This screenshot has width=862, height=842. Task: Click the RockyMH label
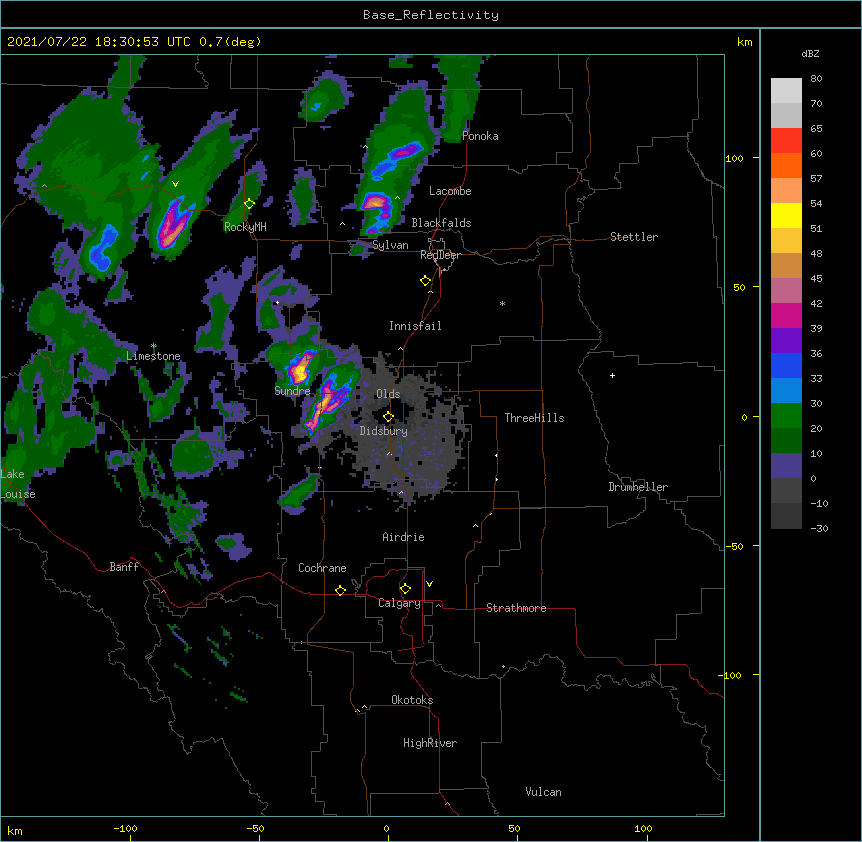click(x=245, y=226)
